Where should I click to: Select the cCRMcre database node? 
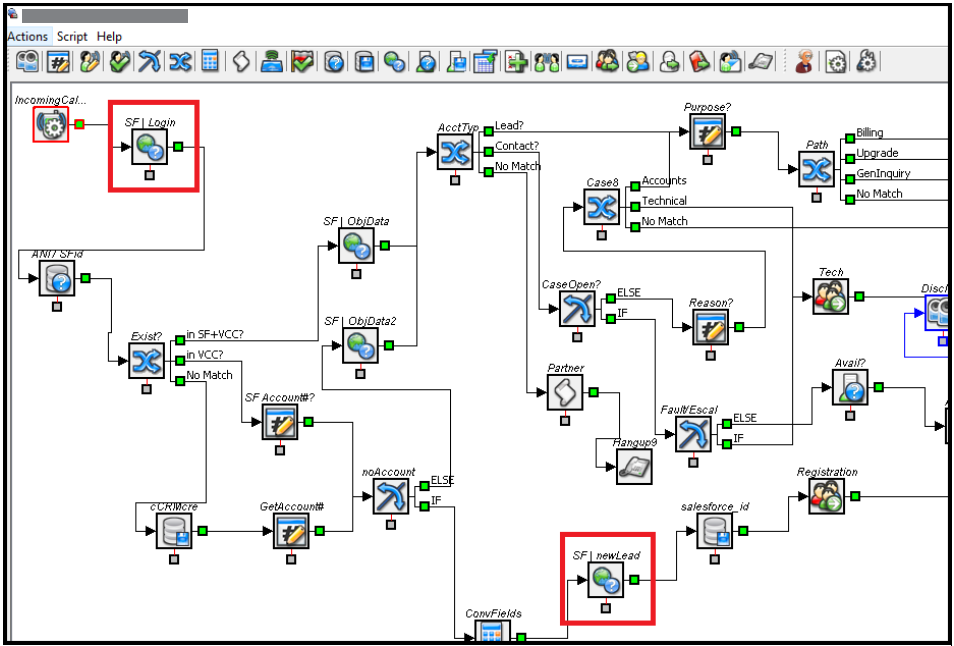click(174, 531)
